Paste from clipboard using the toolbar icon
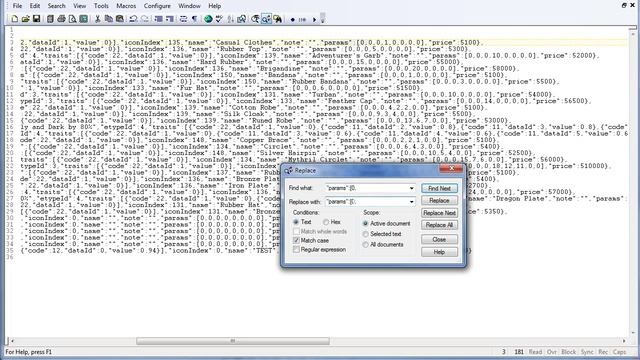Image resolution: width=640 pixels, height=360 pixels. click(120, 19)
